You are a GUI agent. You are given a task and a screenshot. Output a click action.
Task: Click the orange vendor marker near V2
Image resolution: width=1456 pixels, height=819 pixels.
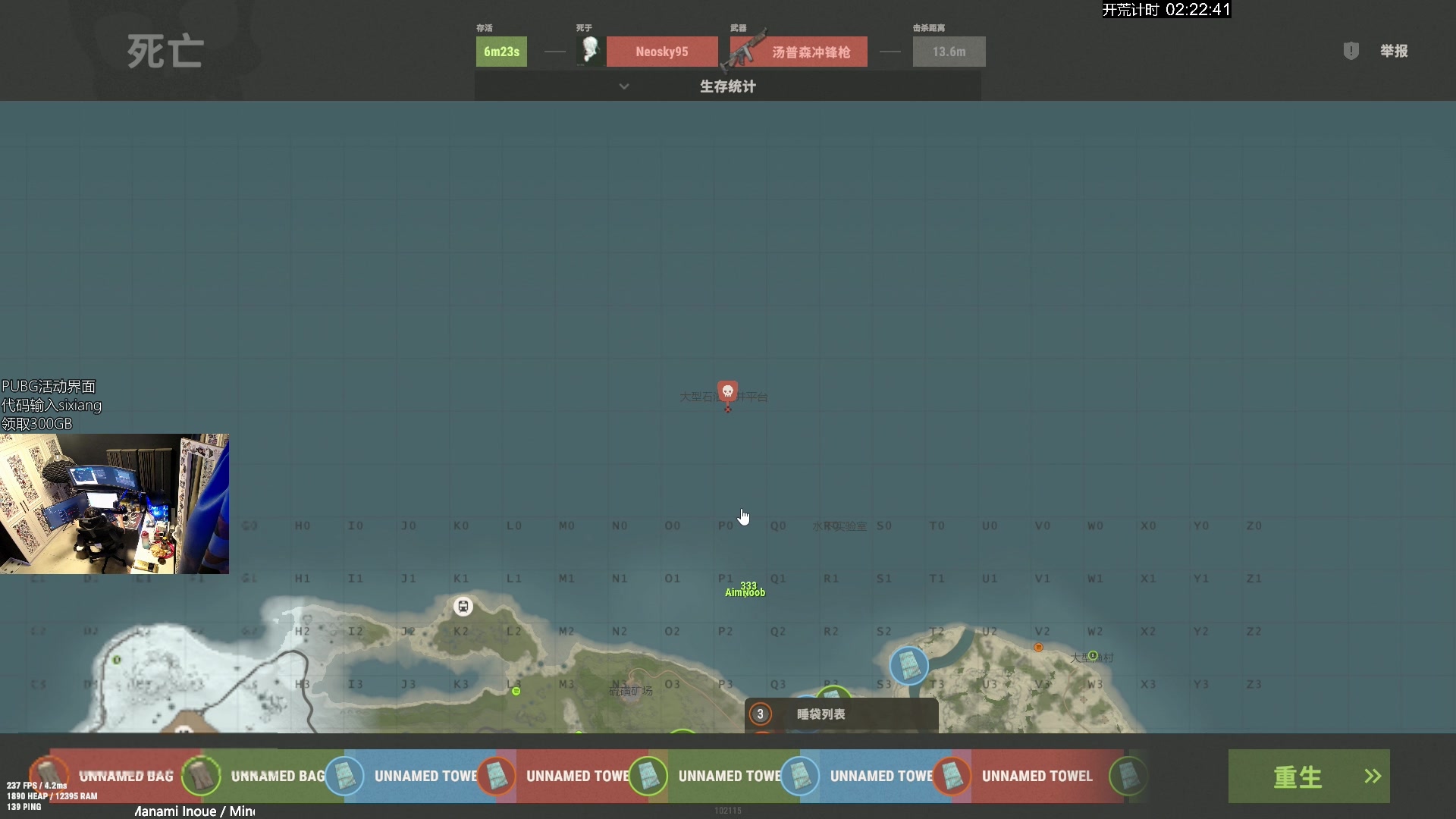point(1038,648)
